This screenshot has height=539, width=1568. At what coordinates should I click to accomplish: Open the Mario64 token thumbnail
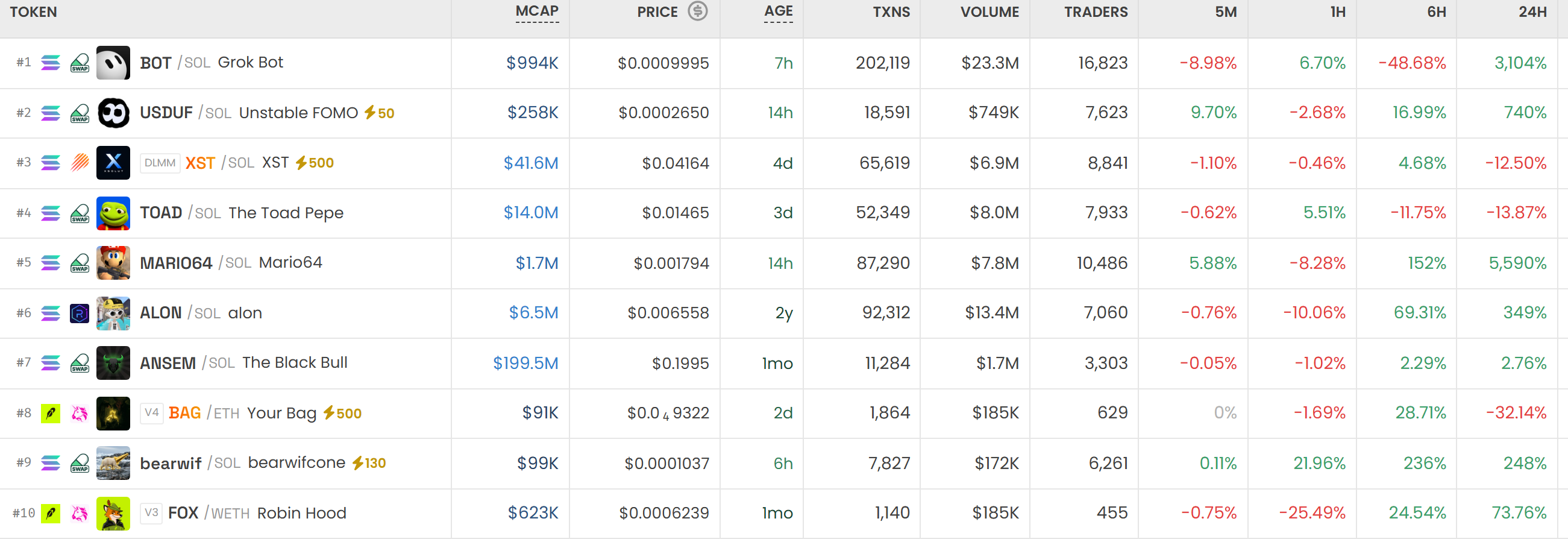click(x=113, y=263)
